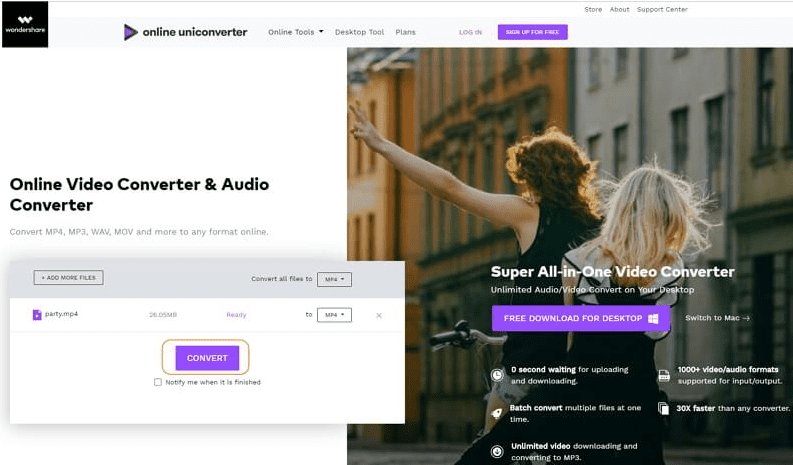Click the 26.05MB file size value
793x465 pixels.
(x=163, y=315)
